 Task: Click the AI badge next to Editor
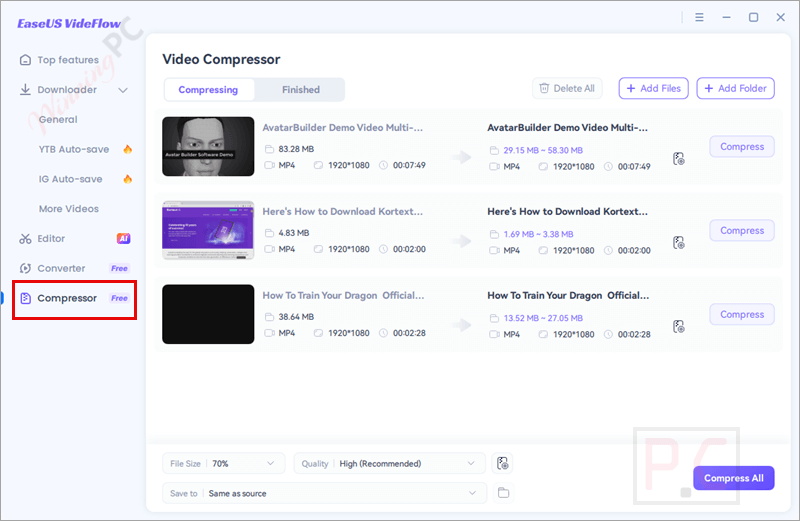(x=123, y=238)
